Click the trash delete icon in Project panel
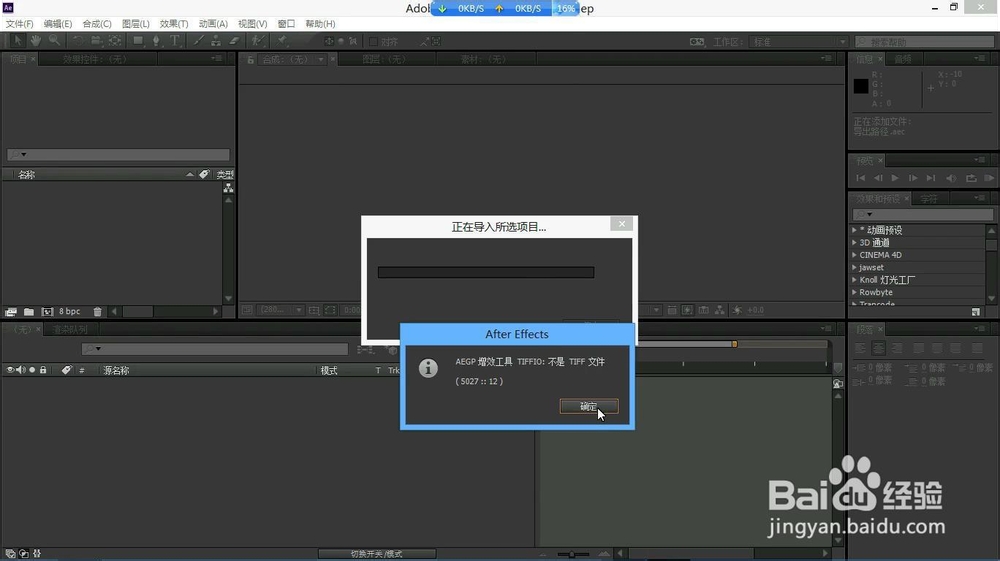Image resolution: width=1000 pixels, height=561 pixels. pos(98,312)
